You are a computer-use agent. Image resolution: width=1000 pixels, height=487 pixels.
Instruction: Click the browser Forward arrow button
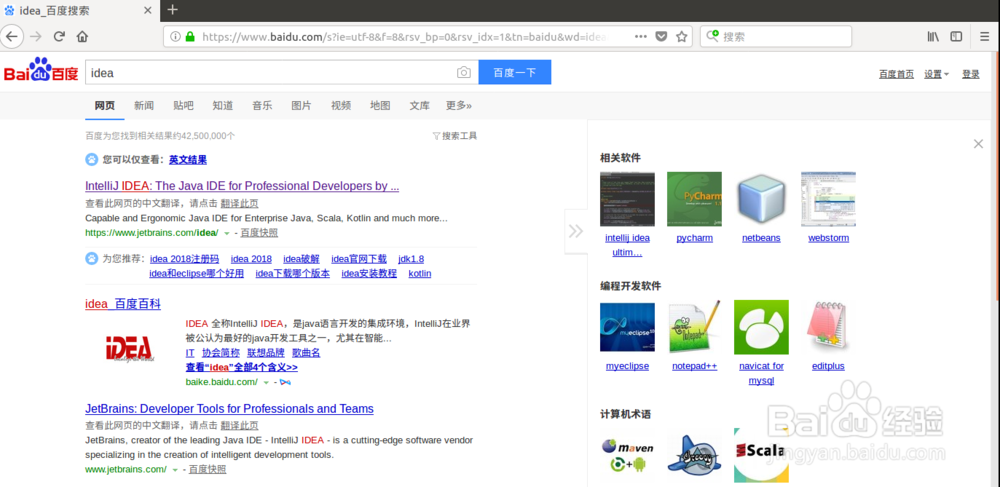click(x=36, y=36)
